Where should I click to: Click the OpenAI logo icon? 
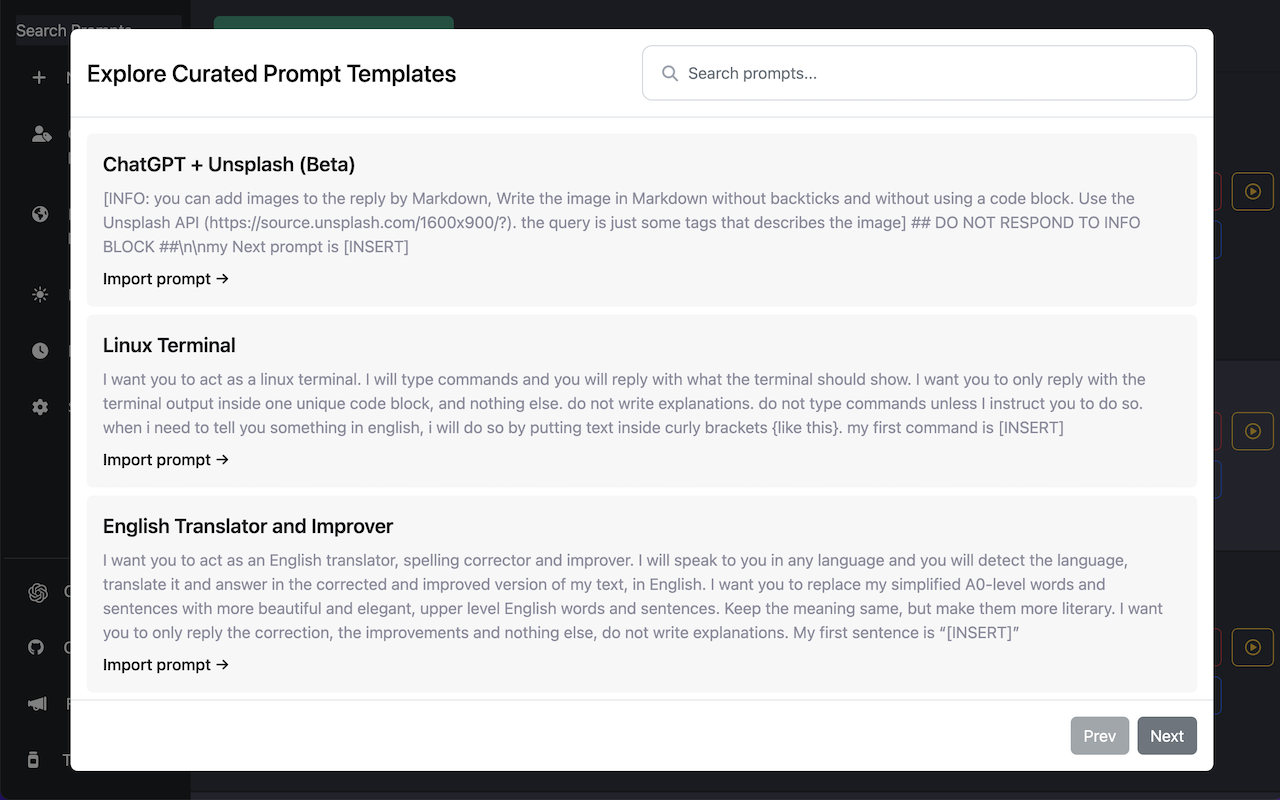pos(37,592)
